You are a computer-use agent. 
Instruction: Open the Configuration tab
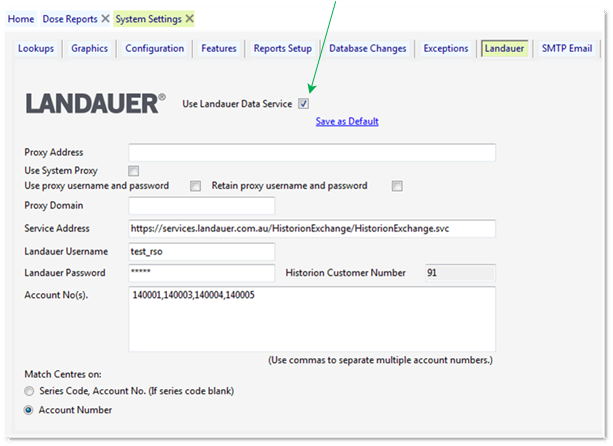pos(154,48)
